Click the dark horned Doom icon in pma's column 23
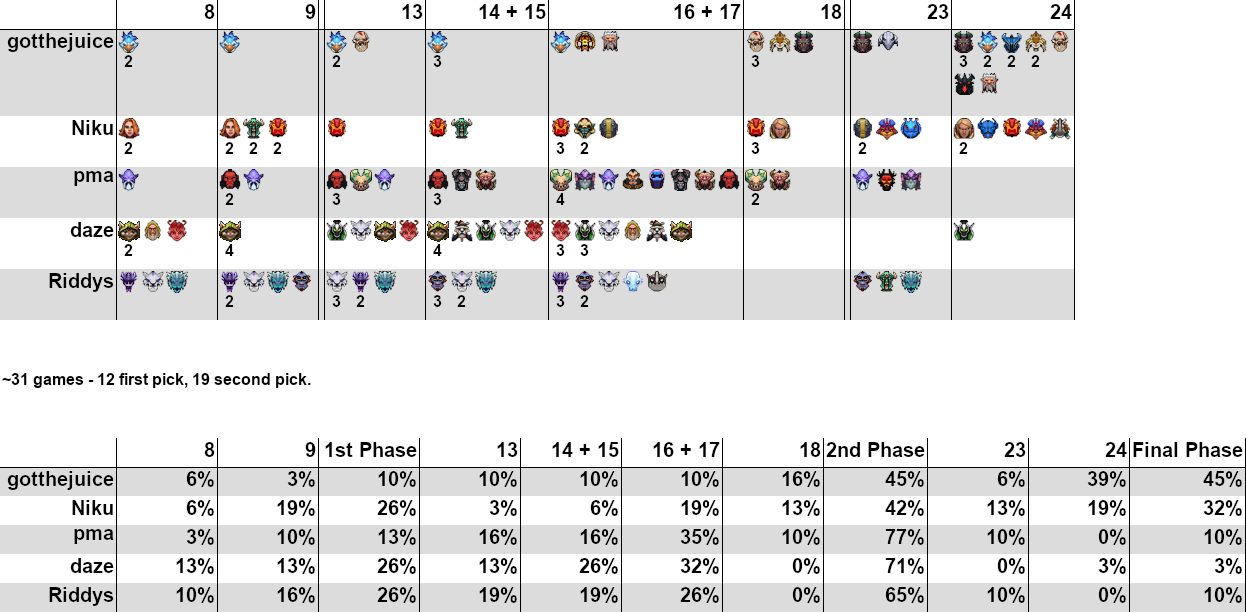The width and height of the screenshot is (1246, 612). (x=886, y=179)
